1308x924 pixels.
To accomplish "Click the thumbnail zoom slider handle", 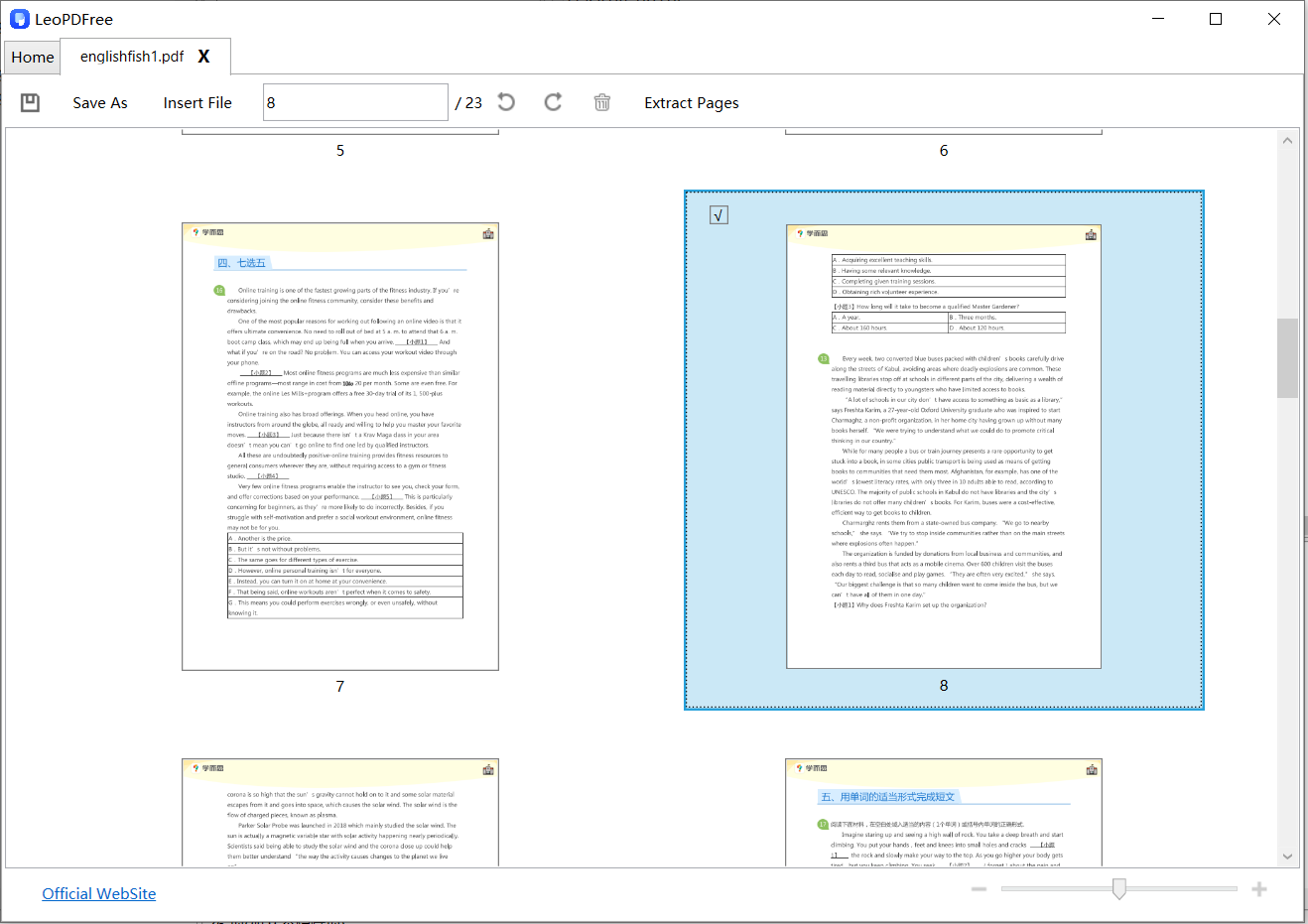I will 1119,889.
